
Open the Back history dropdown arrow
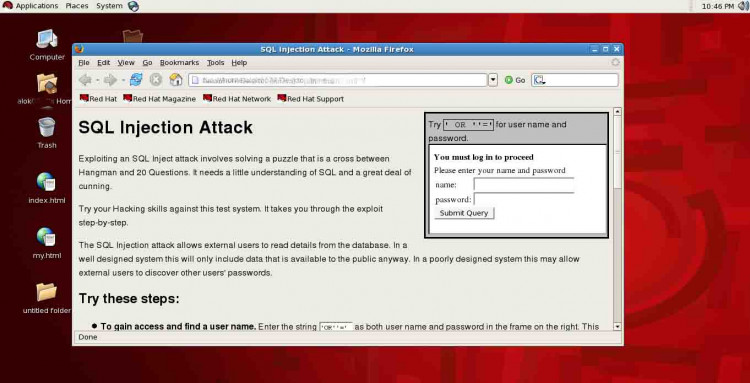97,80
